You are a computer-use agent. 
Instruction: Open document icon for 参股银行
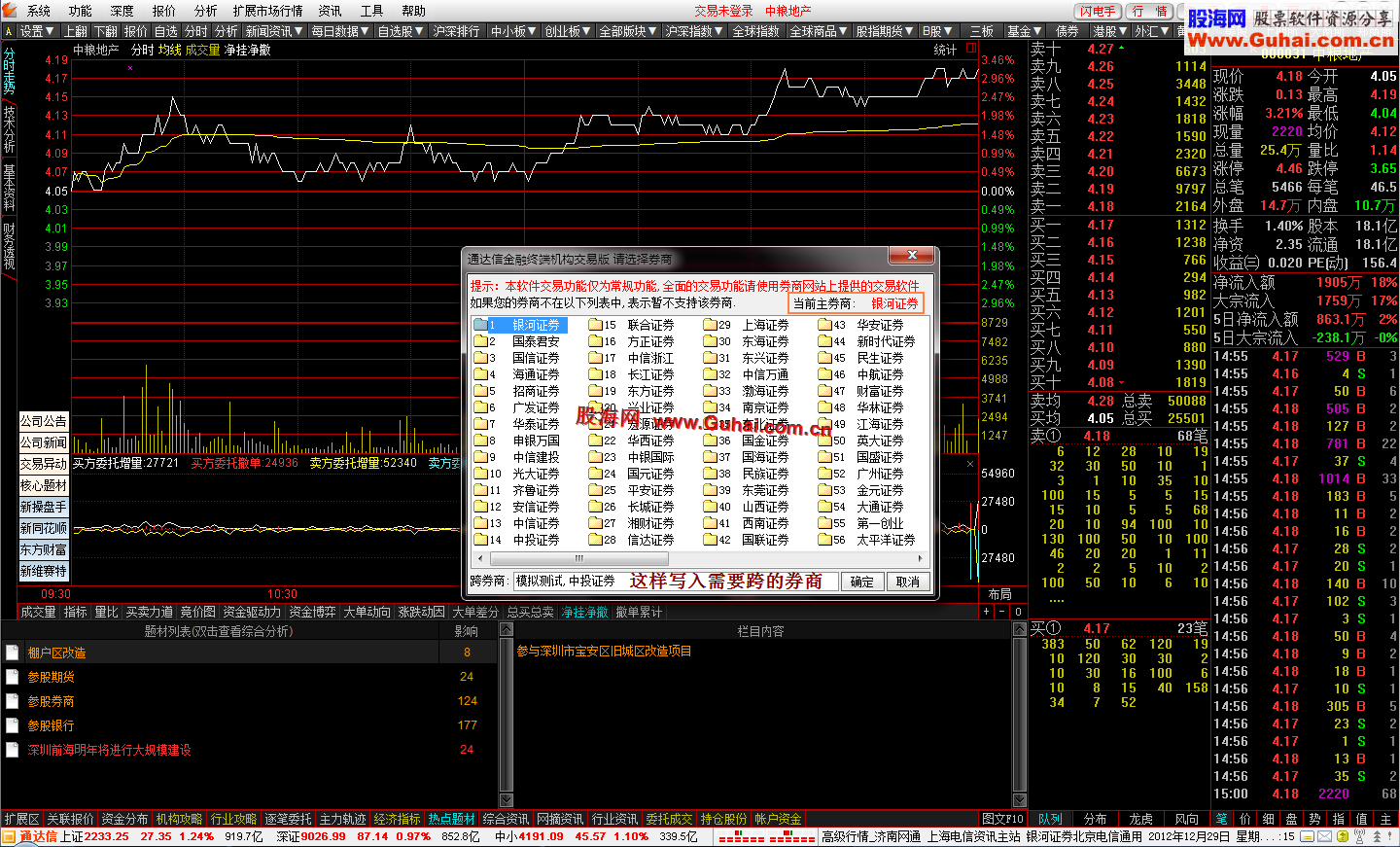13,725
